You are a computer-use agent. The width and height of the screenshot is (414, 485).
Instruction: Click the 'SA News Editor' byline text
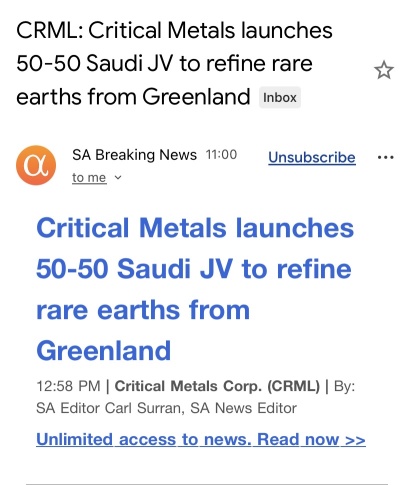[x=243, y=408]
